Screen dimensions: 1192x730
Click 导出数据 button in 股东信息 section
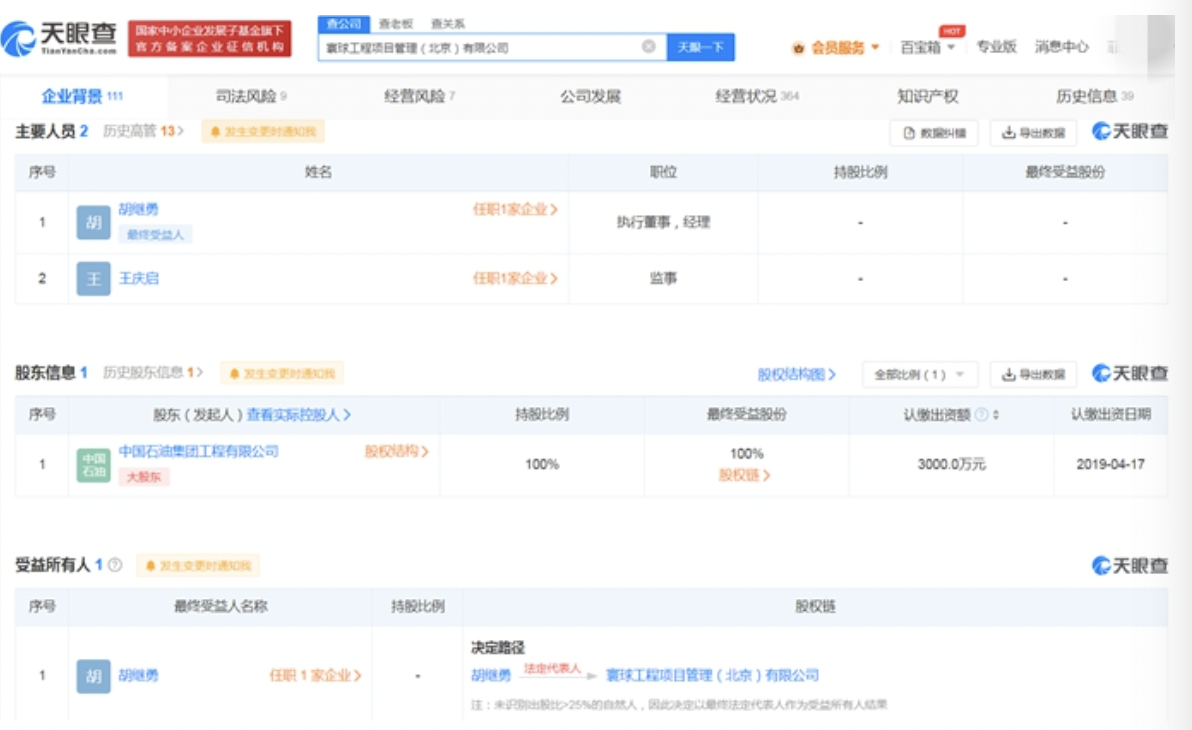tap(1033, 374)
